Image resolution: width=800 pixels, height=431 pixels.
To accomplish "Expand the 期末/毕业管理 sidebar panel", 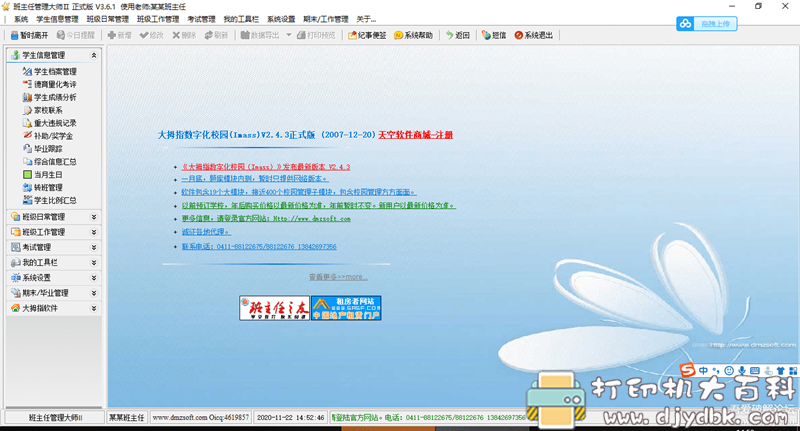I will point(94,293).
